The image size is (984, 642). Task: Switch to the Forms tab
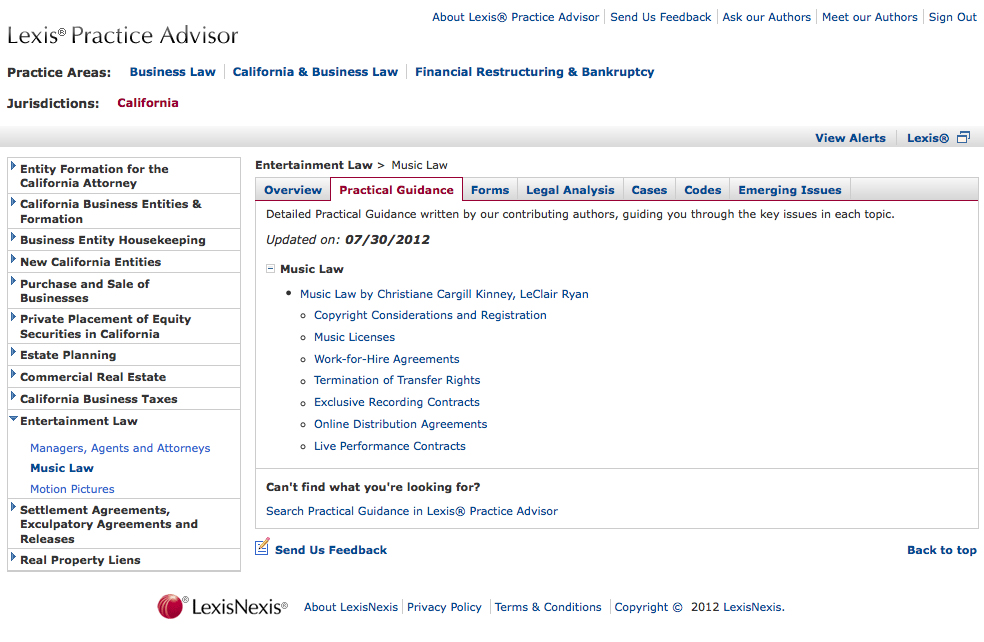click(x=489, y=189)
